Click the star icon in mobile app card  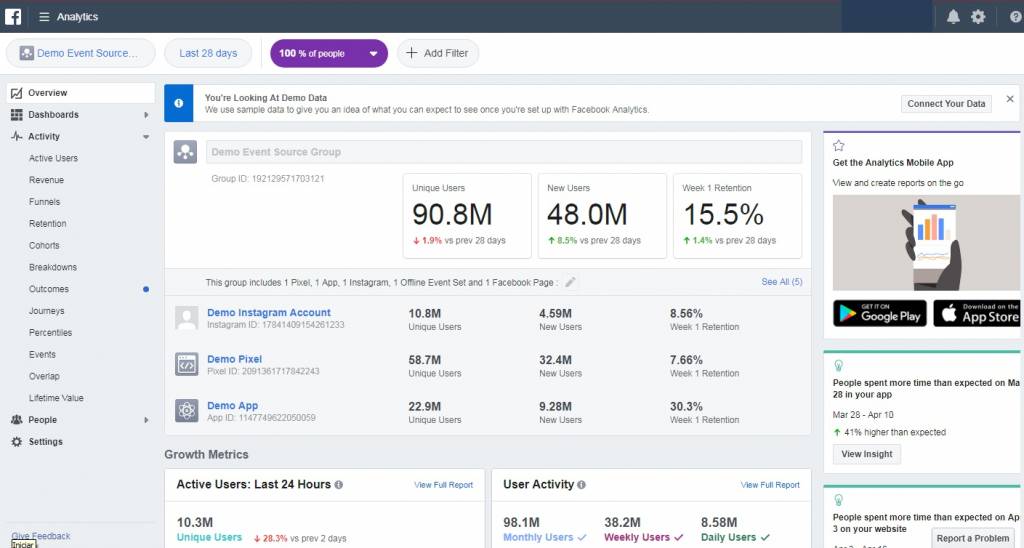tap(839, 146)
